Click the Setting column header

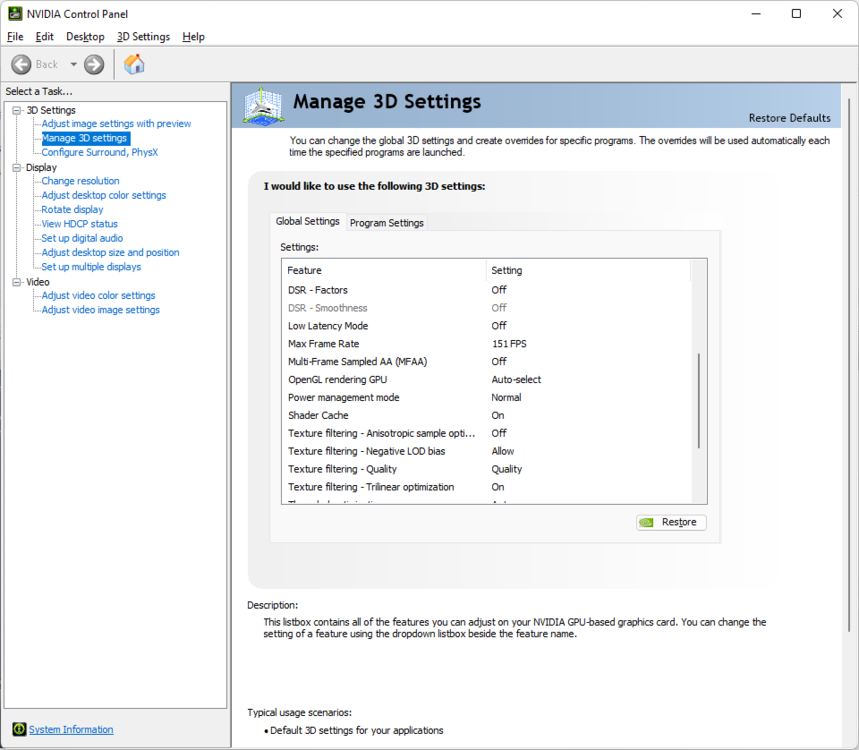588,270
